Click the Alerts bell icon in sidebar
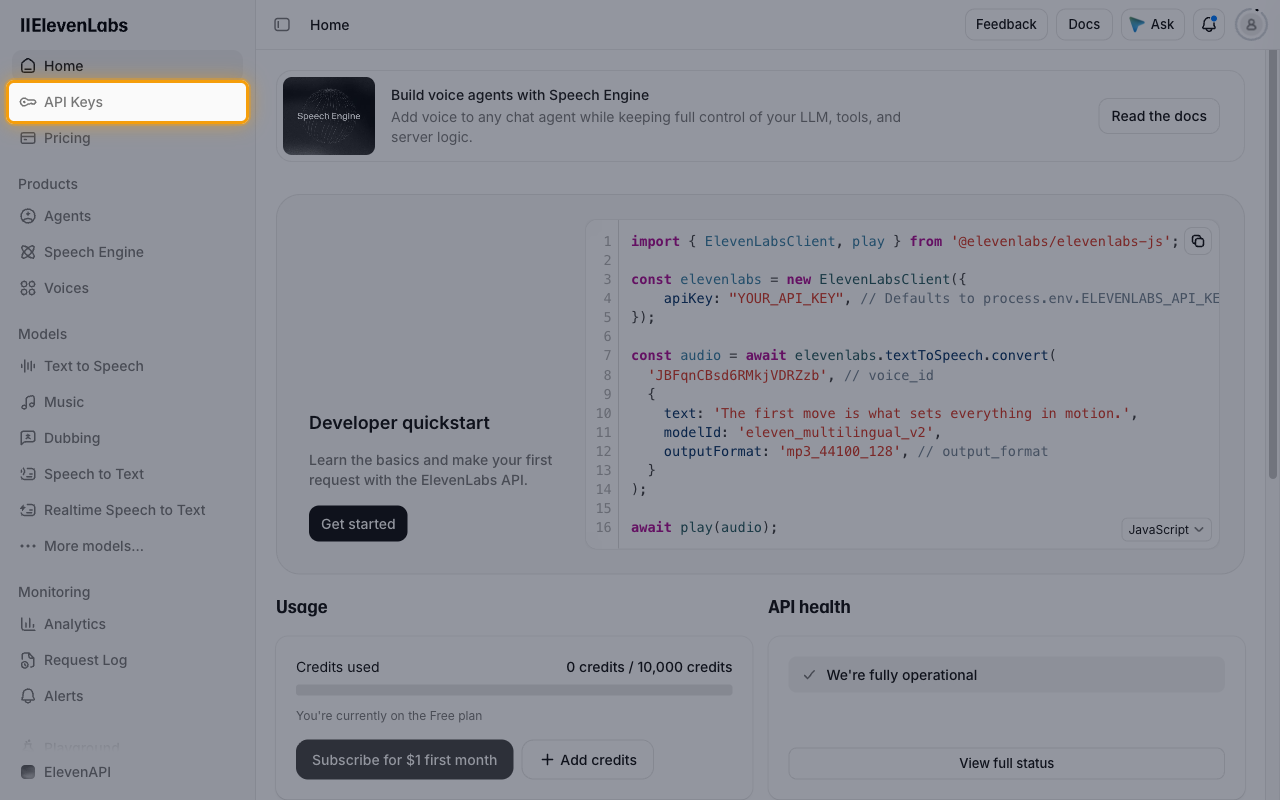1280x800 pixels. point(28,696)
